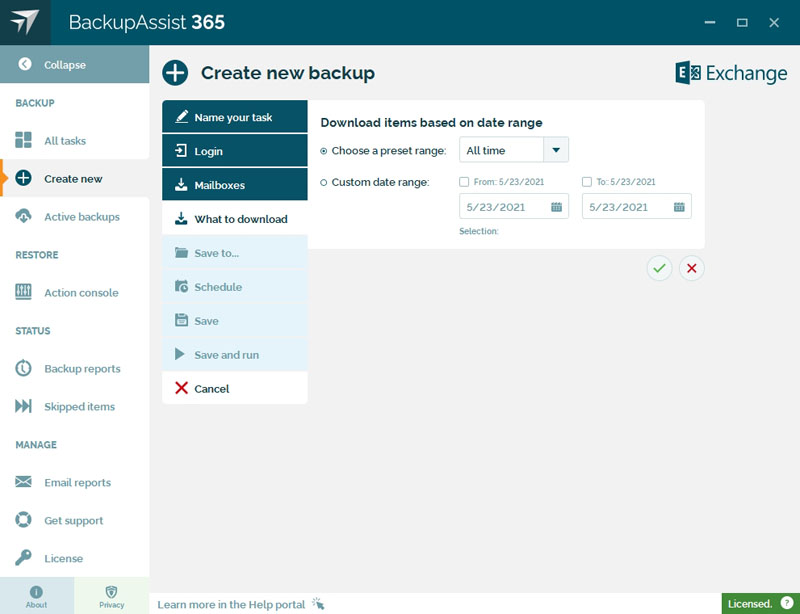Discard with the red X button
The width and height of the screenshot is (800, 614).
coord(692,268)
